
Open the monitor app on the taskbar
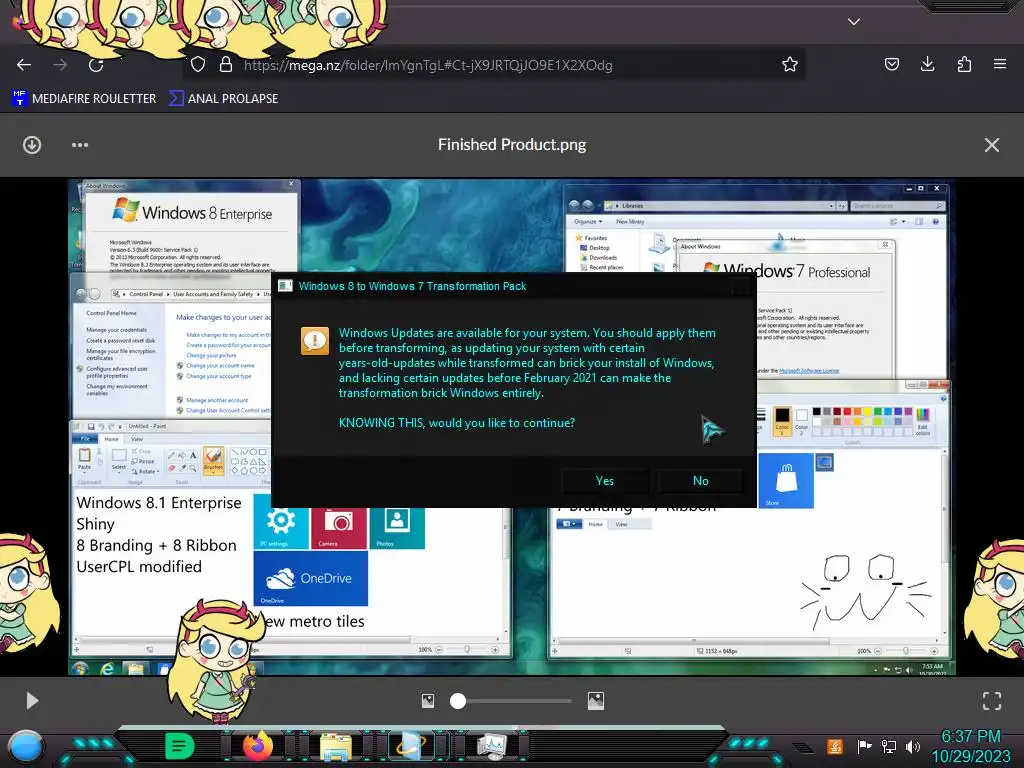(x=492, y=746)
